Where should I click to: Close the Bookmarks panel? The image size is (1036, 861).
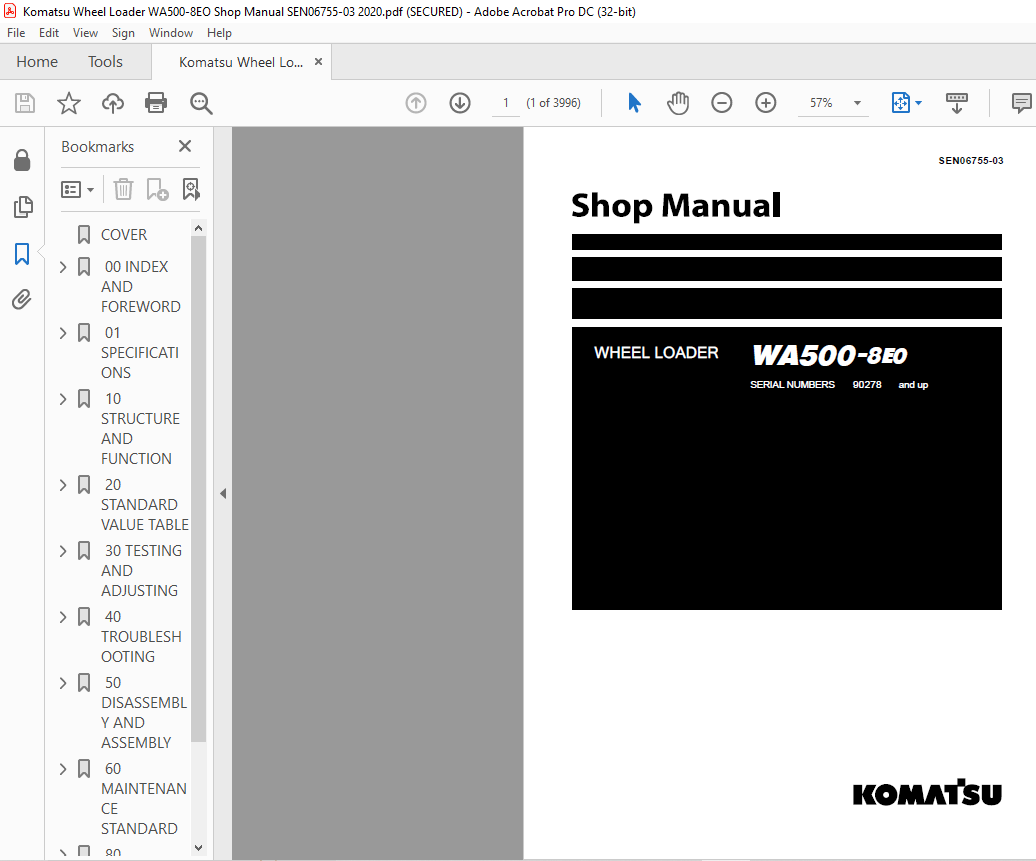tap(185, 146)
